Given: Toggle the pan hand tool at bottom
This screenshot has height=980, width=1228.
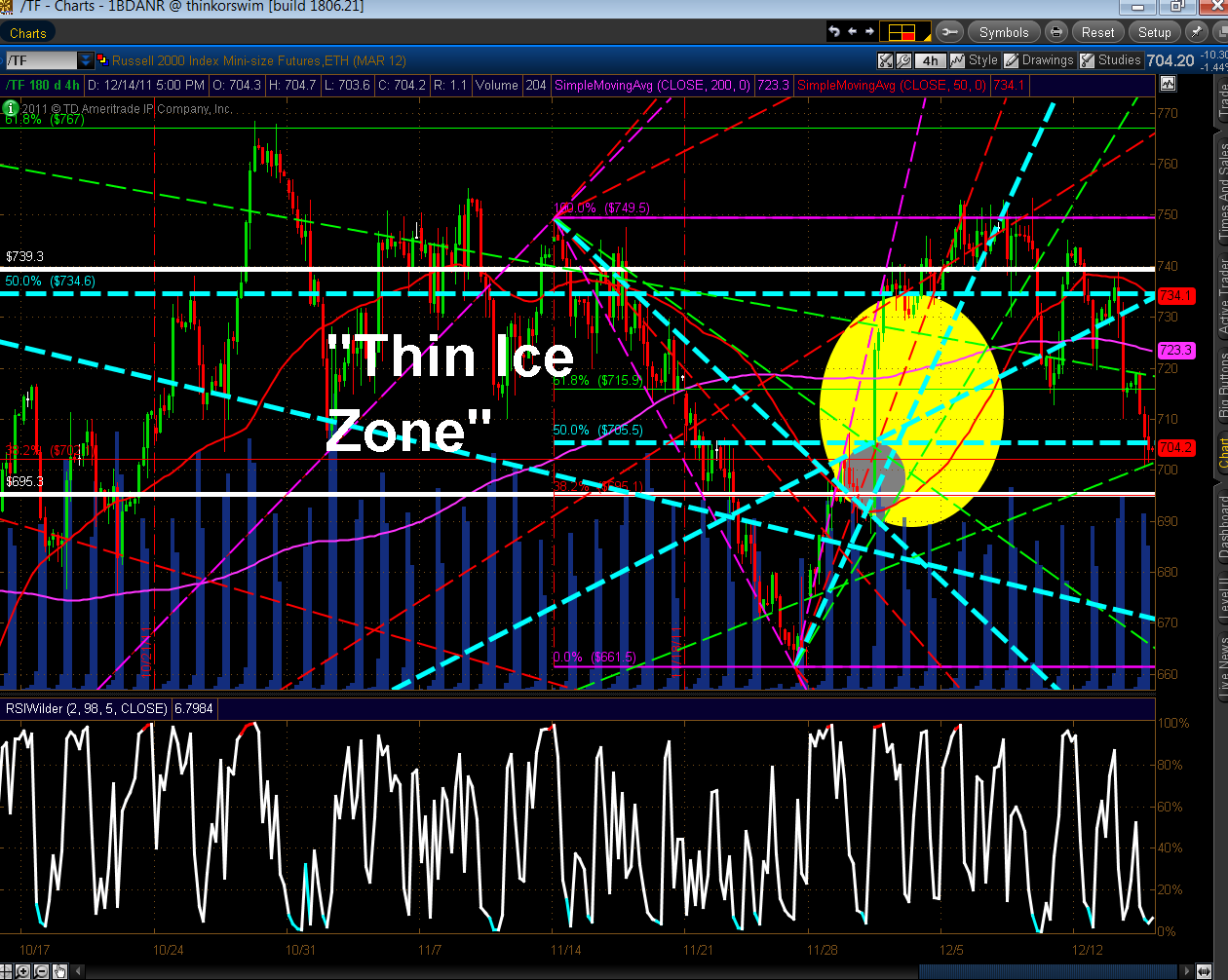Looking at the screenshot, I should 60,971.
